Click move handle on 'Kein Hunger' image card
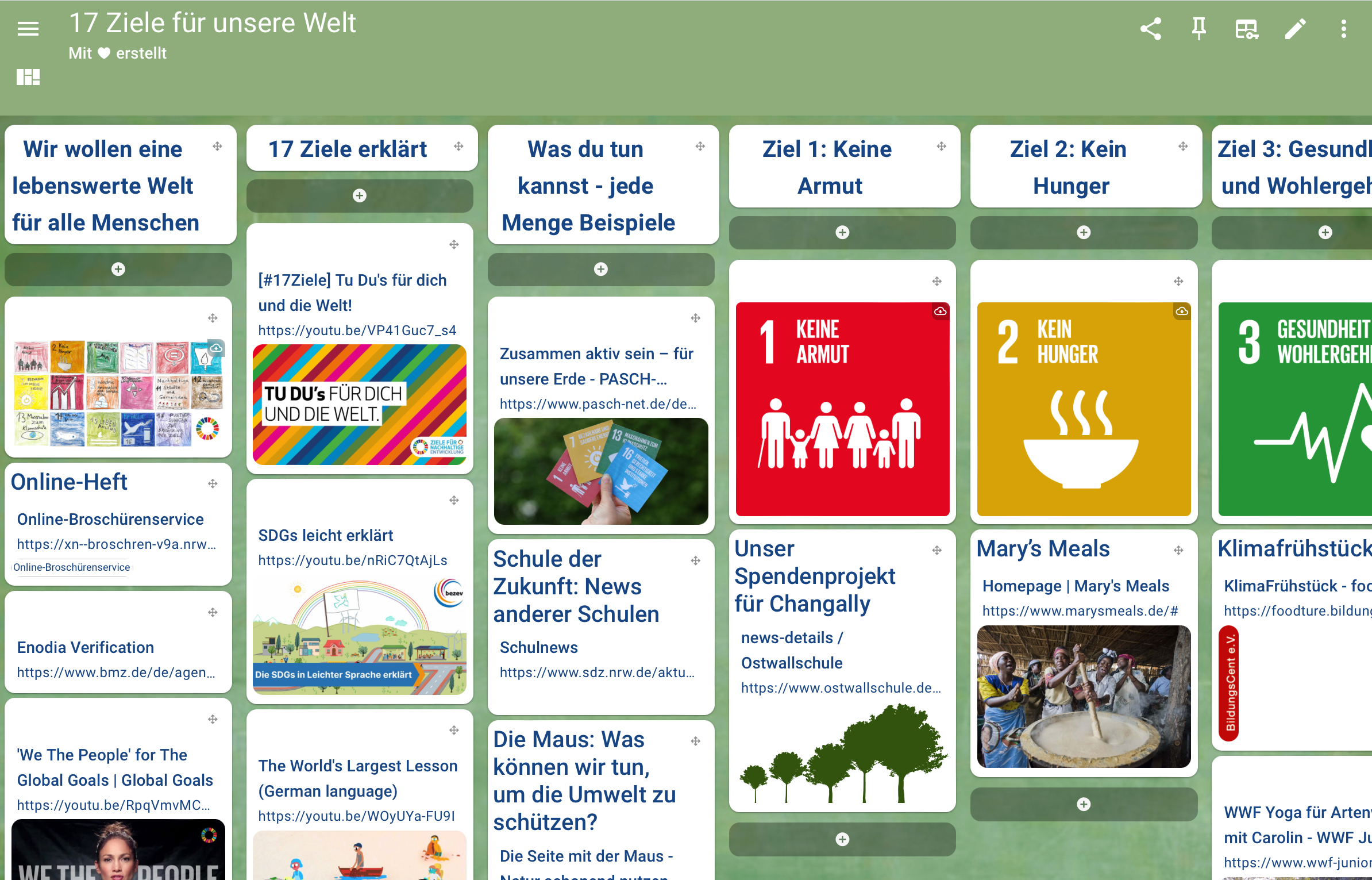 click(1178, 281)
